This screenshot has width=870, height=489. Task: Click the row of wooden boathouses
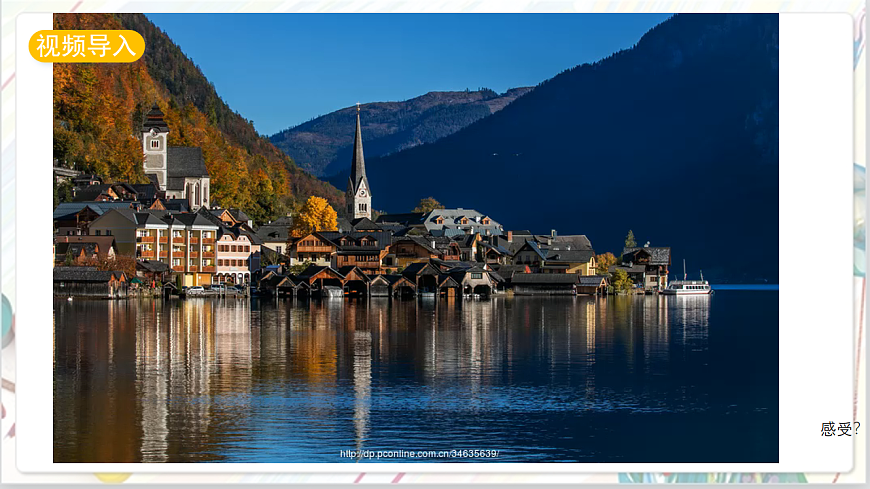[x=370, y=283]
